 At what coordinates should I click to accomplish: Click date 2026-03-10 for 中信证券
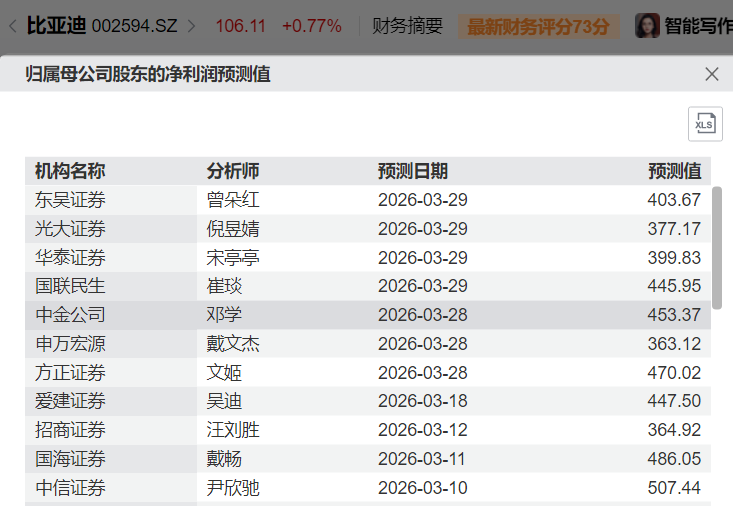click(x=423, y=488)
